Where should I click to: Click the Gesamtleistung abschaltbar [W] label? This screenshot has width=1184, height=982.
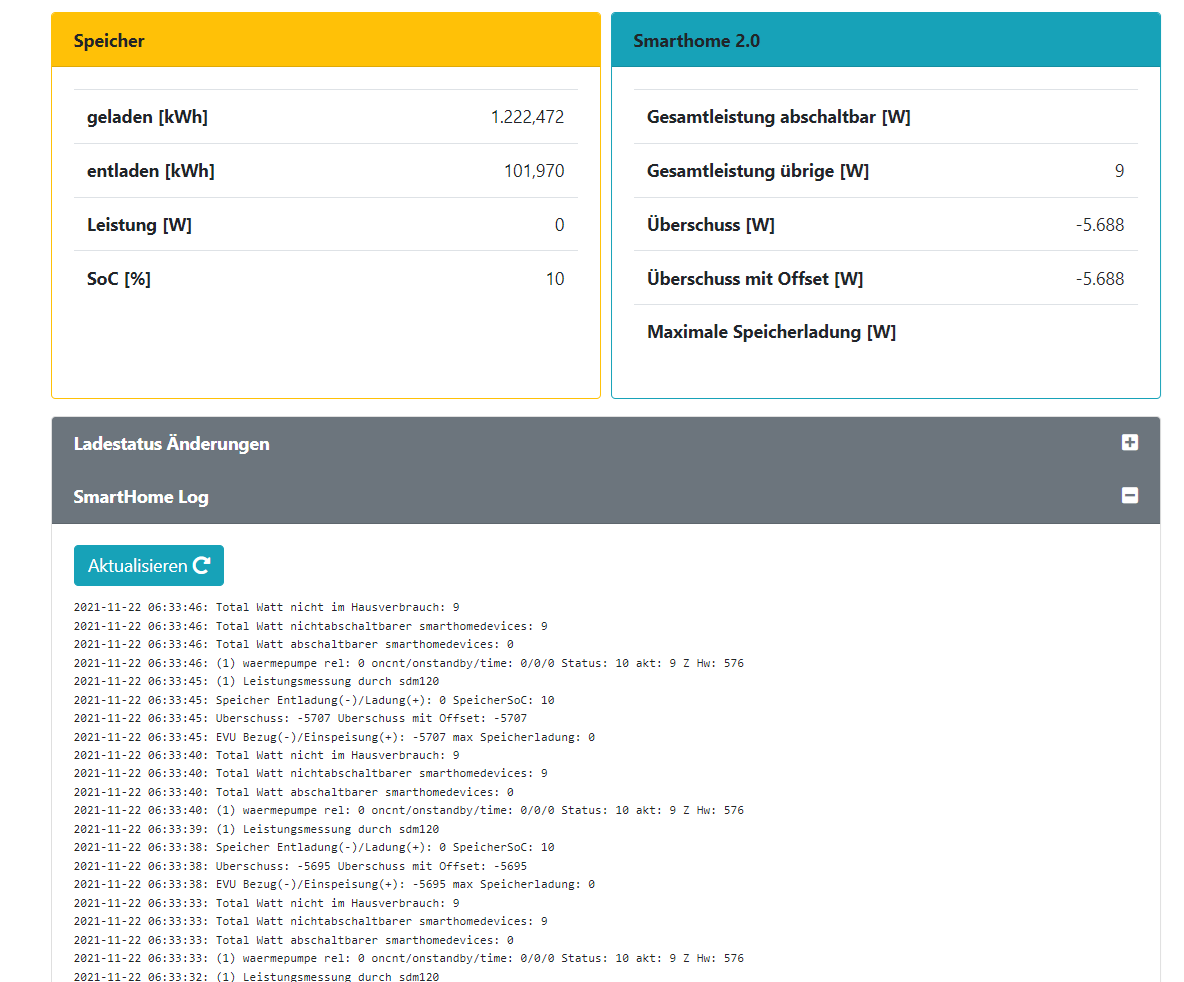pyautogui.click(x=778, y=117)
